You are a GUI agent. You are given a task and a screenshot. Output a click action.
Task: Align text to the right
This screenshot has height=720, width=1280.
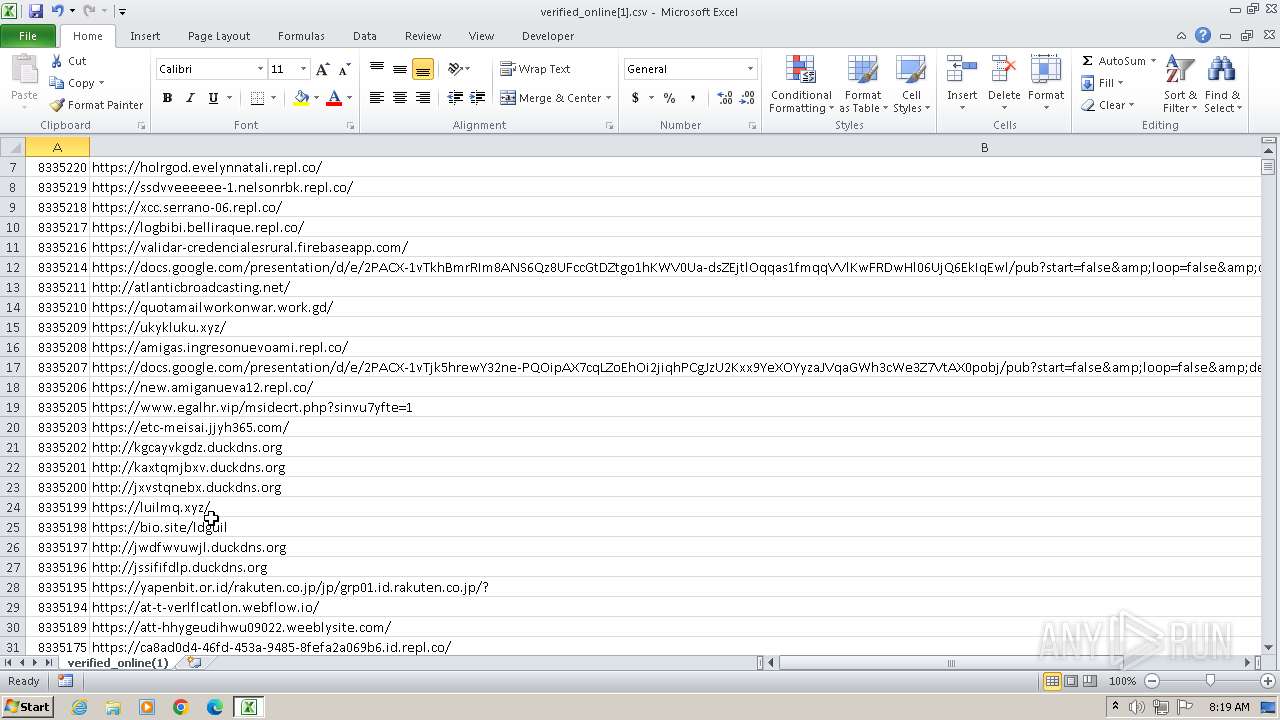(422, 98)
